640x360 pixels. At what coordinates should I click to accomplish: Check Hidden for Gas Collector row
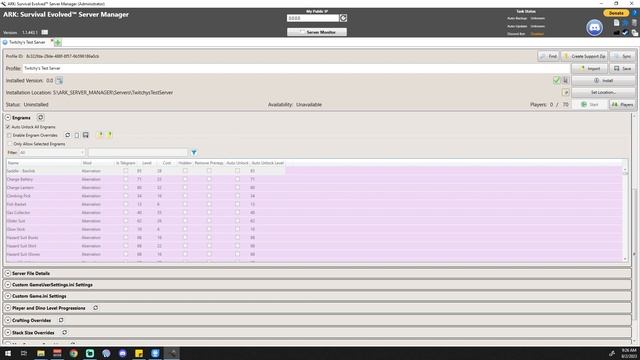pyautogui.click(x=185, y=212)
